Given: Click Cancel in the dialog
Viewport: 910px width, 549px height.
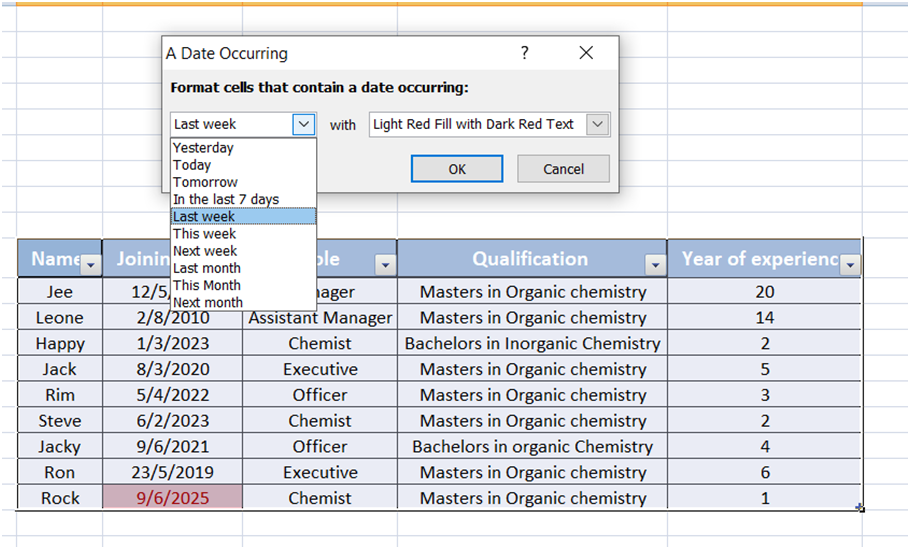Looking at the screenshot, I should click(563, 169).
